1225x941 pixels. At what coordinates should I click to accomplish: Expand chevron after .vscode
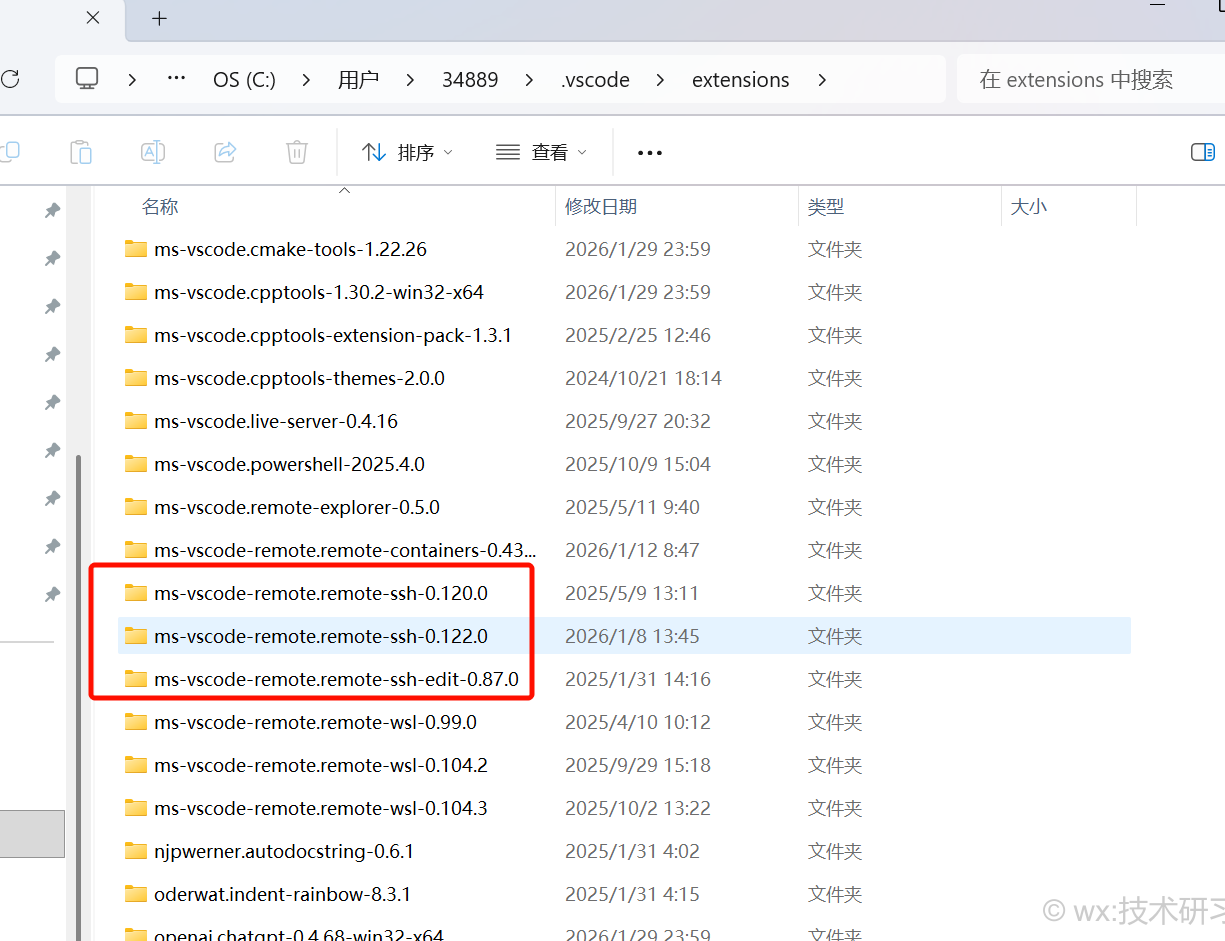click(x=660, y=79)
